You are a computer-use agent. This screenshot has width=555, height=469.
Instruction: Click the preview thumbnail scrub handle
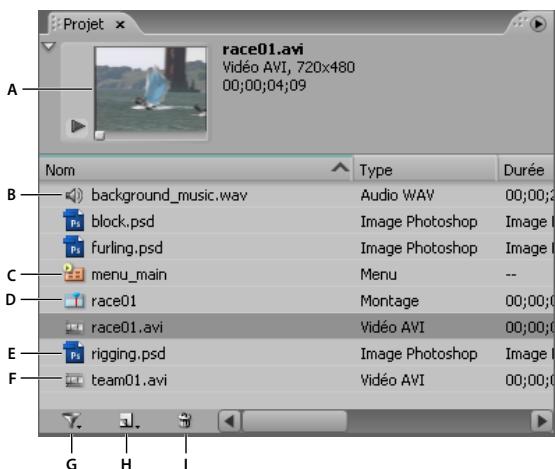pyautogui.click(x=100, y=135)
